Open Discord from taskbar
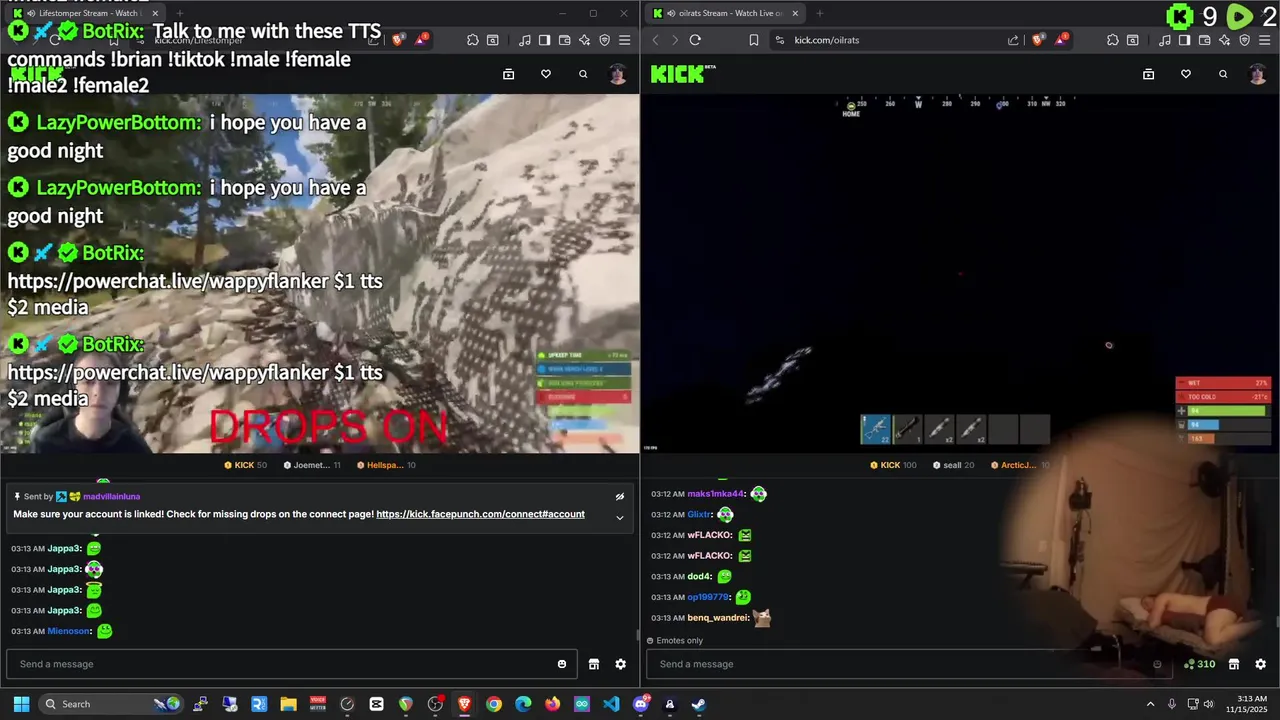This screenshot has width=1280, height=720. 640,704
